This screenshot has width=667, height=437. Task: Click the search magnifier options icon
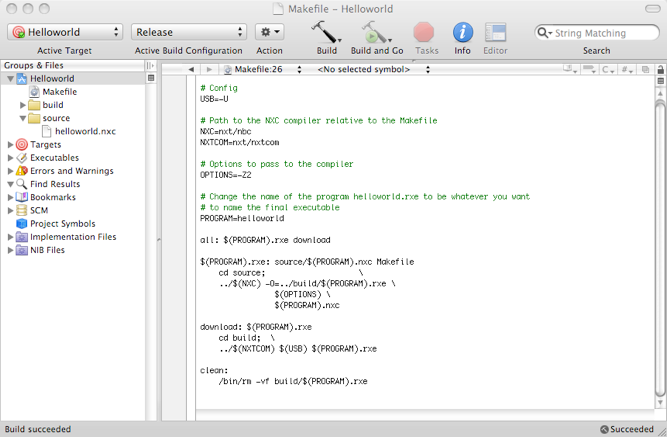pos(544,33)
